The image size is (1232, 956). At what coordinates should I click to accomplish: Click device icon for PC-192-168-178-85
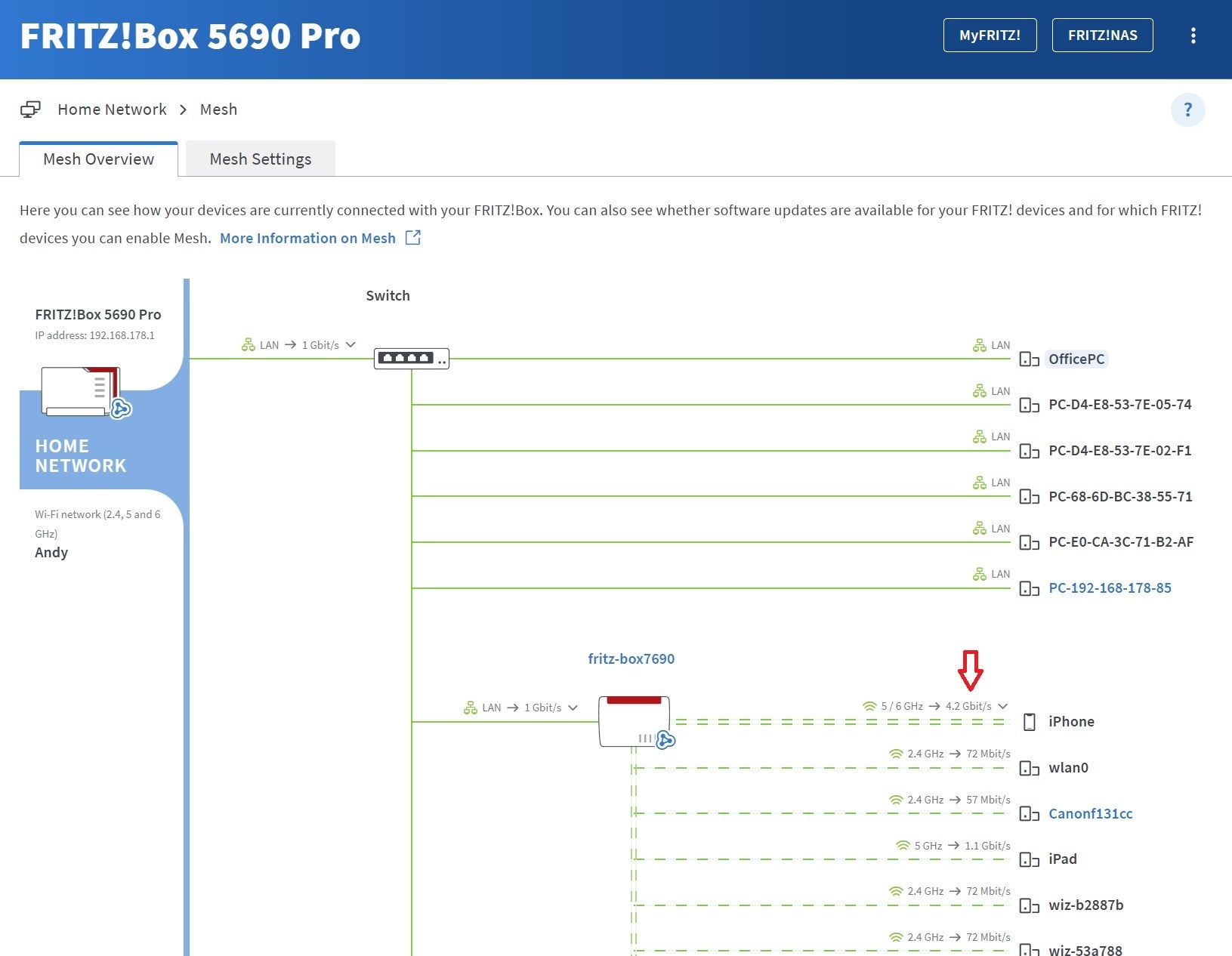pyautogui.click(x=1030, y=588)
